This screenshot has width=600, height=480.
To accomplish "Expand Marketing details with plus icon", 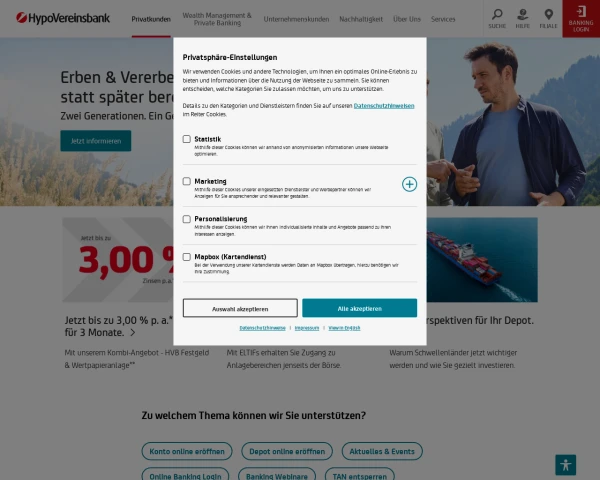I will click(x=409, y=184).
